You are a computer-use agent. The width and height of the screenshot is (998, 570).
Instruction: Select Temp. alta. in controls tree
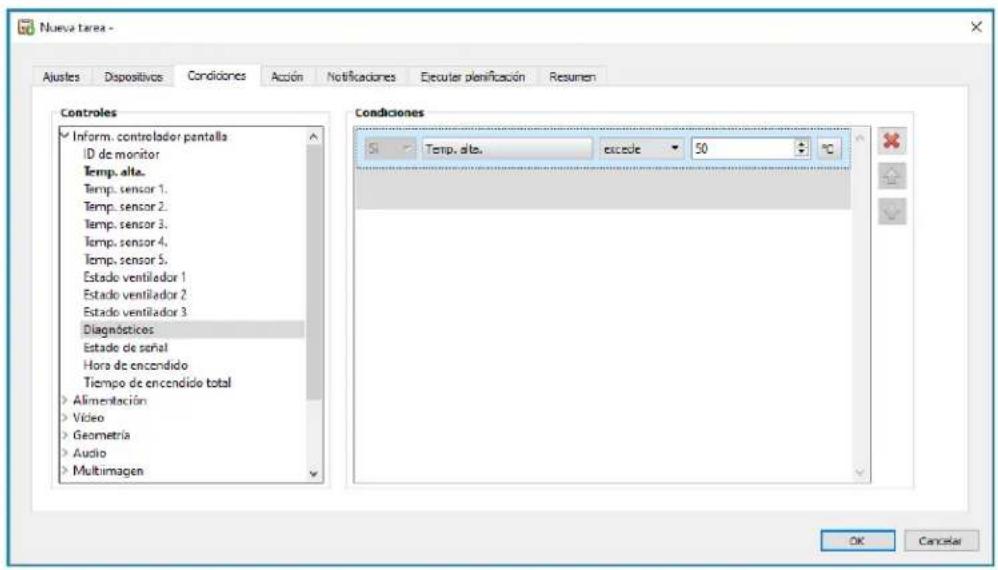115,172
